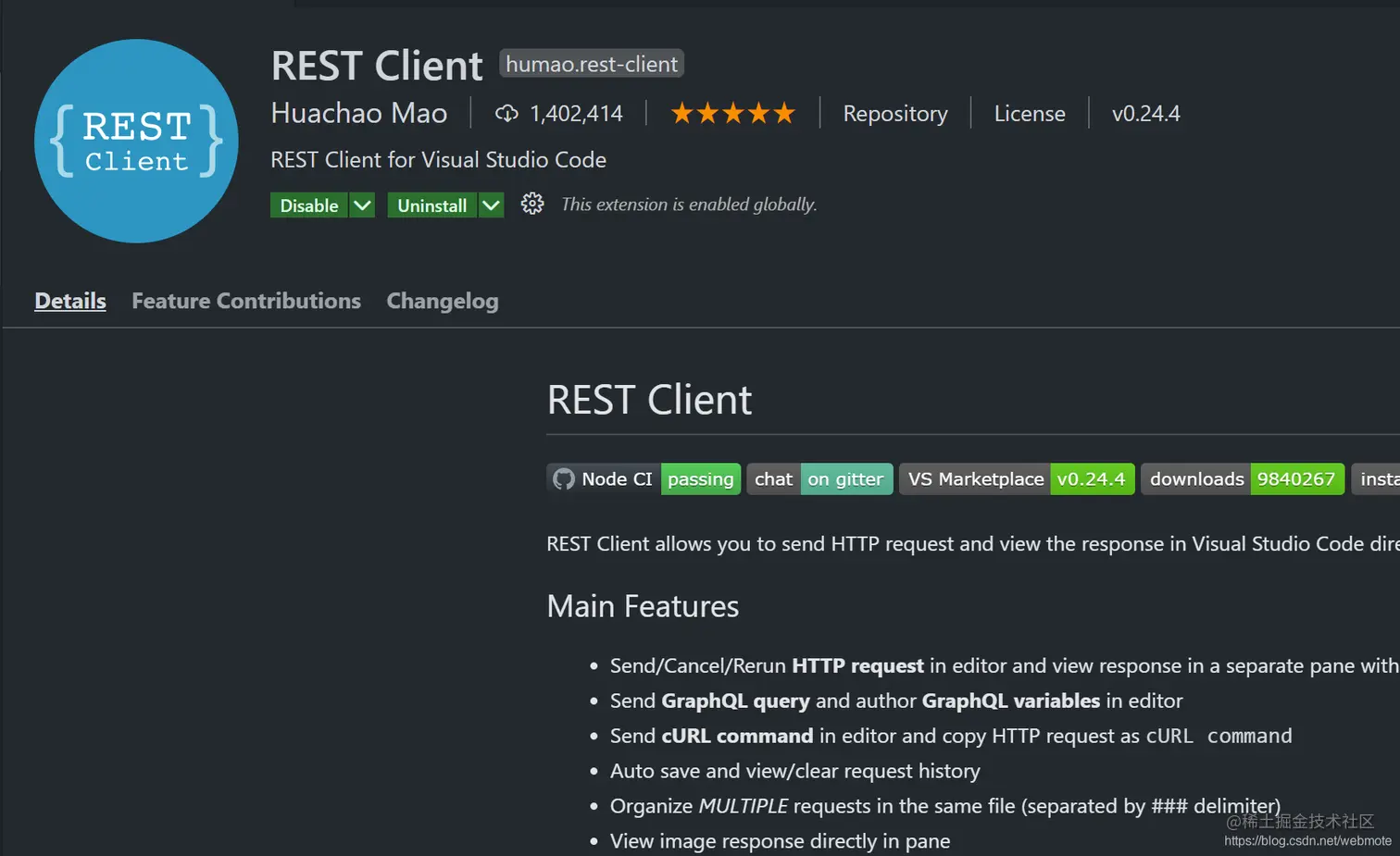1400x856 pixels.
Task: Open the manage gear icon
Action: pos(532,204)
